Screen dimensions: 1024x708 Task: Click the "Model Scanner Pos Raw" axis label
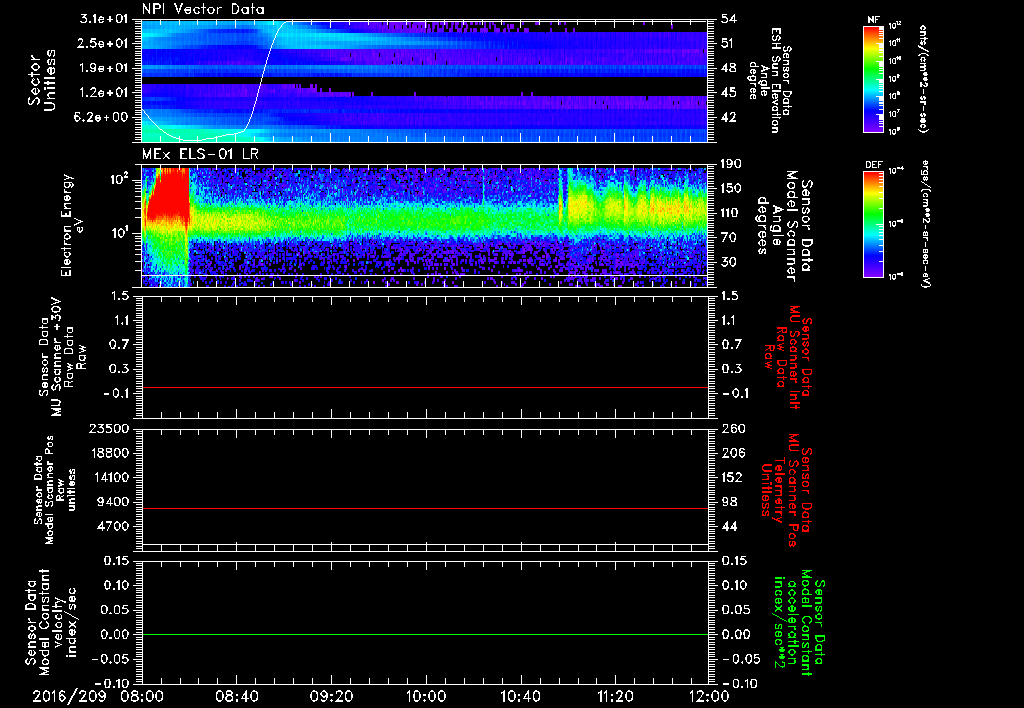click(x=55, y=490)
